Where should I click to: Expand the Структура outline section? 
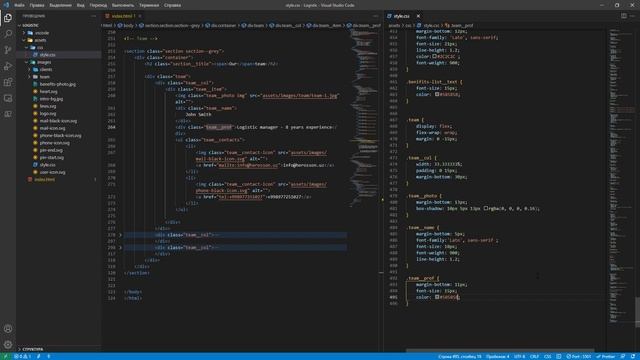point(58,349)
